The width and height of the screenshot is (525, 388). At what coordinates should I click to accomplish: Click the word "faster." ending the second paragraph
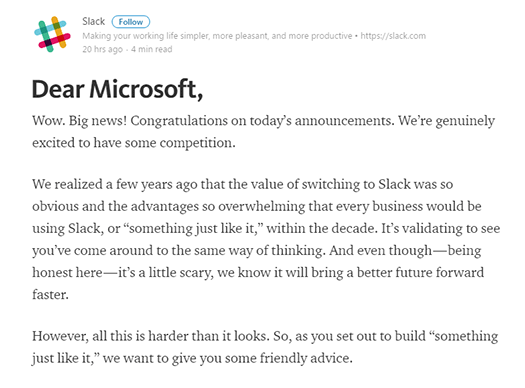tap(50, 295)
